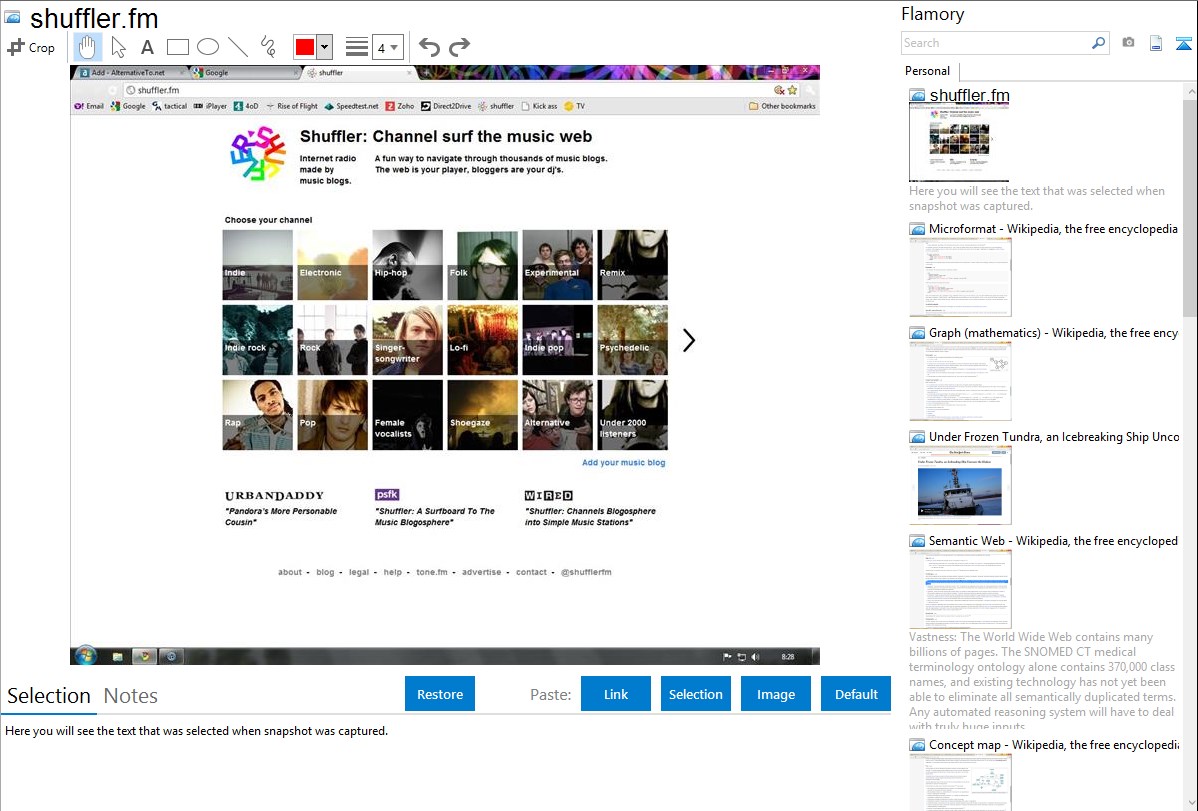Click the red color swatch
This screenshot has height=811, width=1198.
pyautogui.click(x=304, y=47)
